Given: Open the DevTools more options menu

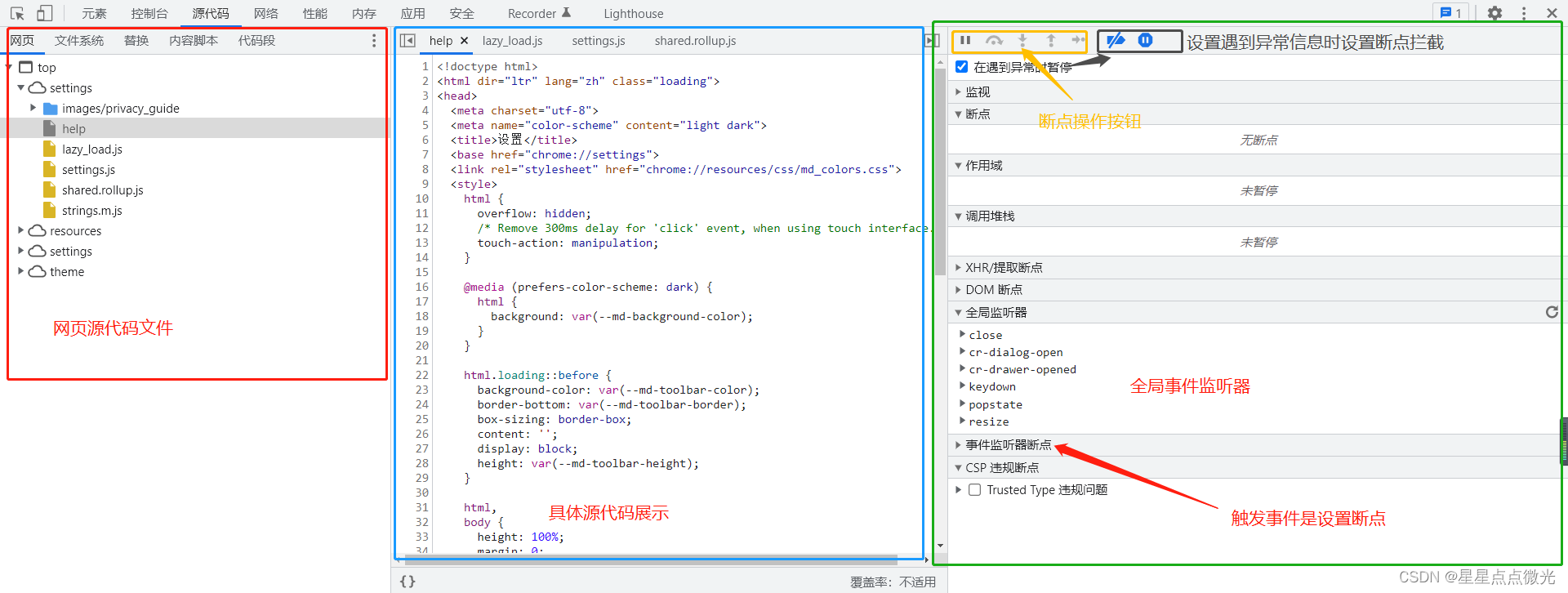Looking at the screenshot, I should pyautogui.click(x=1524, y=13).
